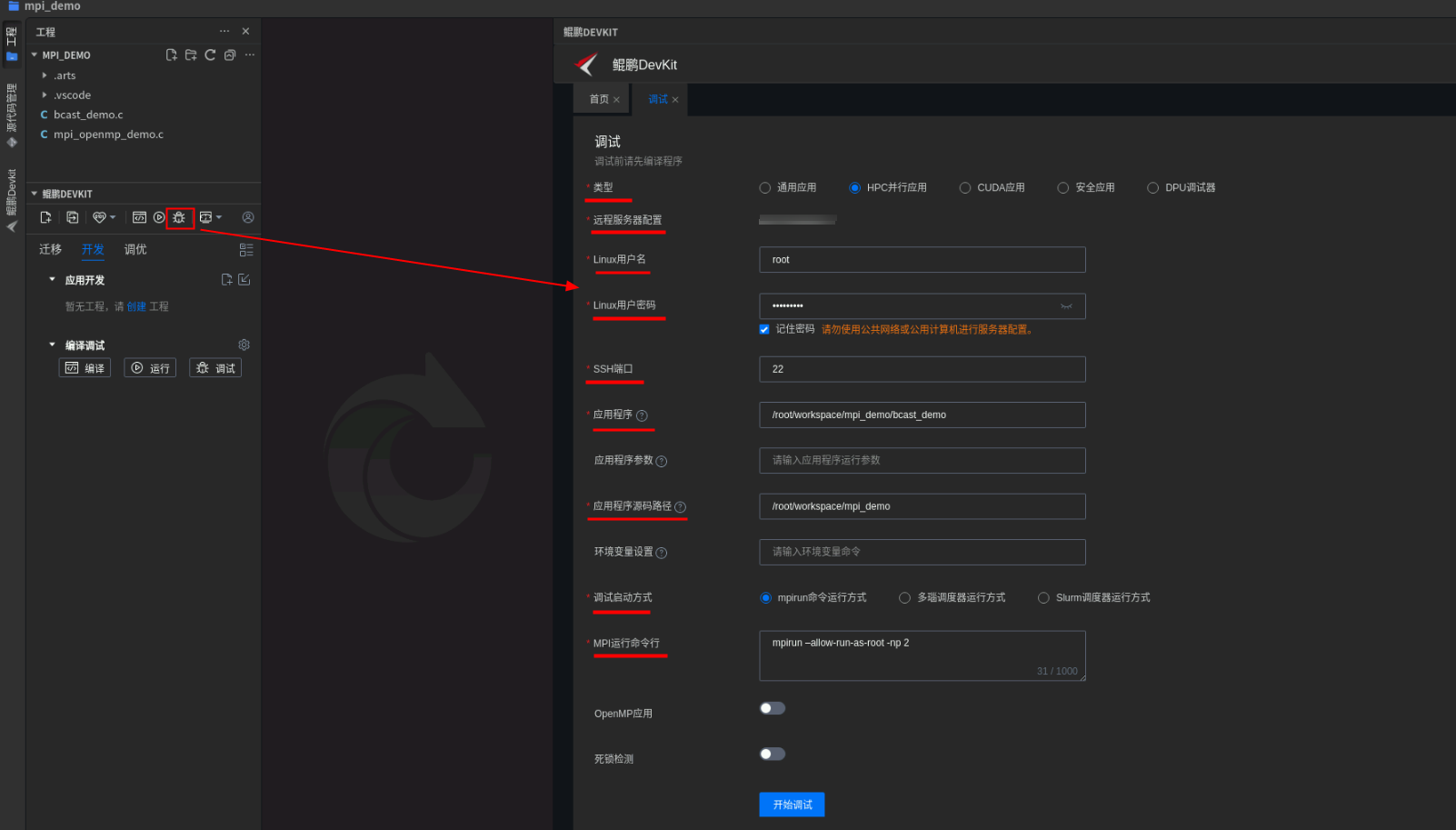Click the 开始调试 button

(792, 805)
